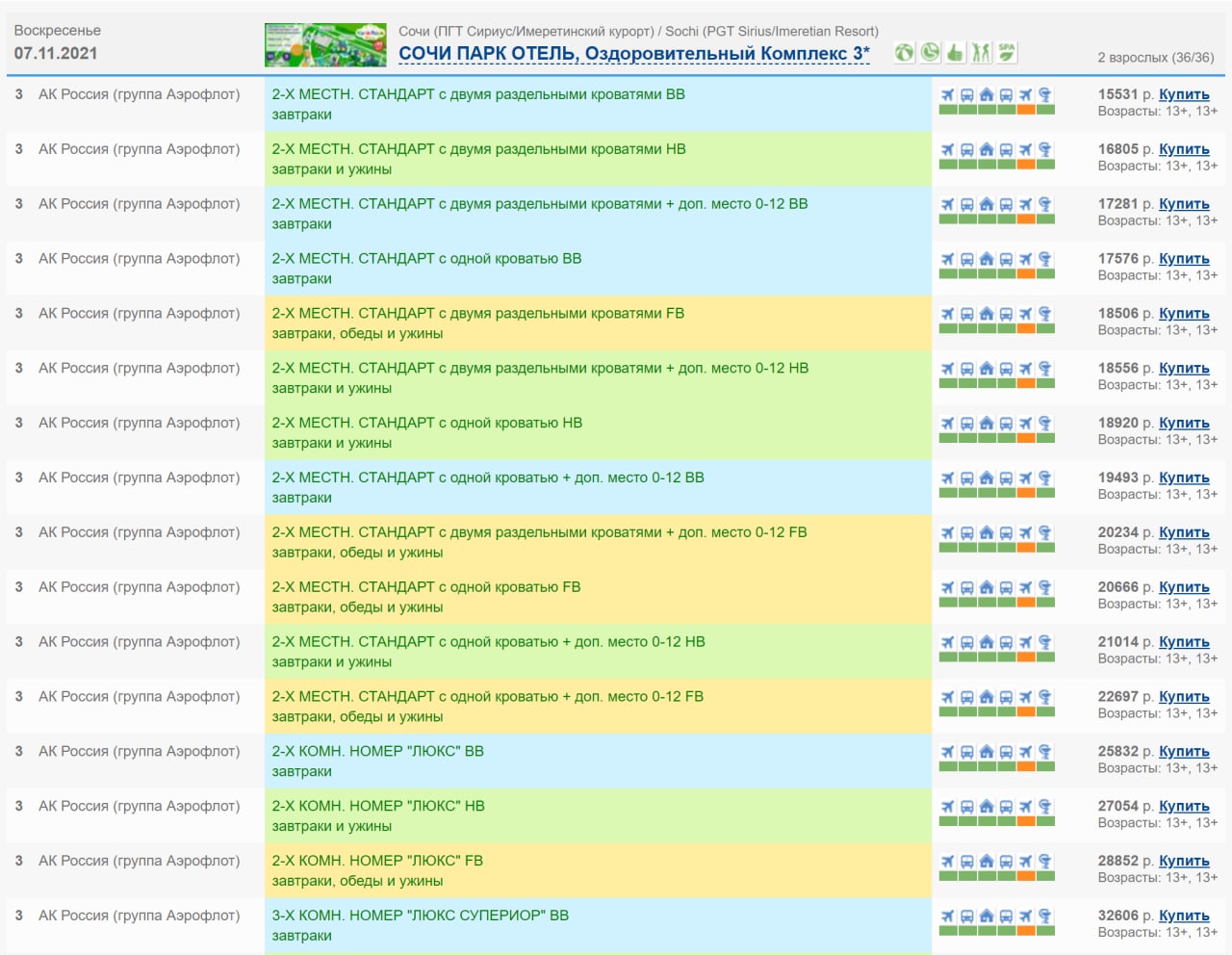Screen dimensions: 1232x955
Task: Click the medical icon in the 21014 р. row
Action: [1045, 644]
